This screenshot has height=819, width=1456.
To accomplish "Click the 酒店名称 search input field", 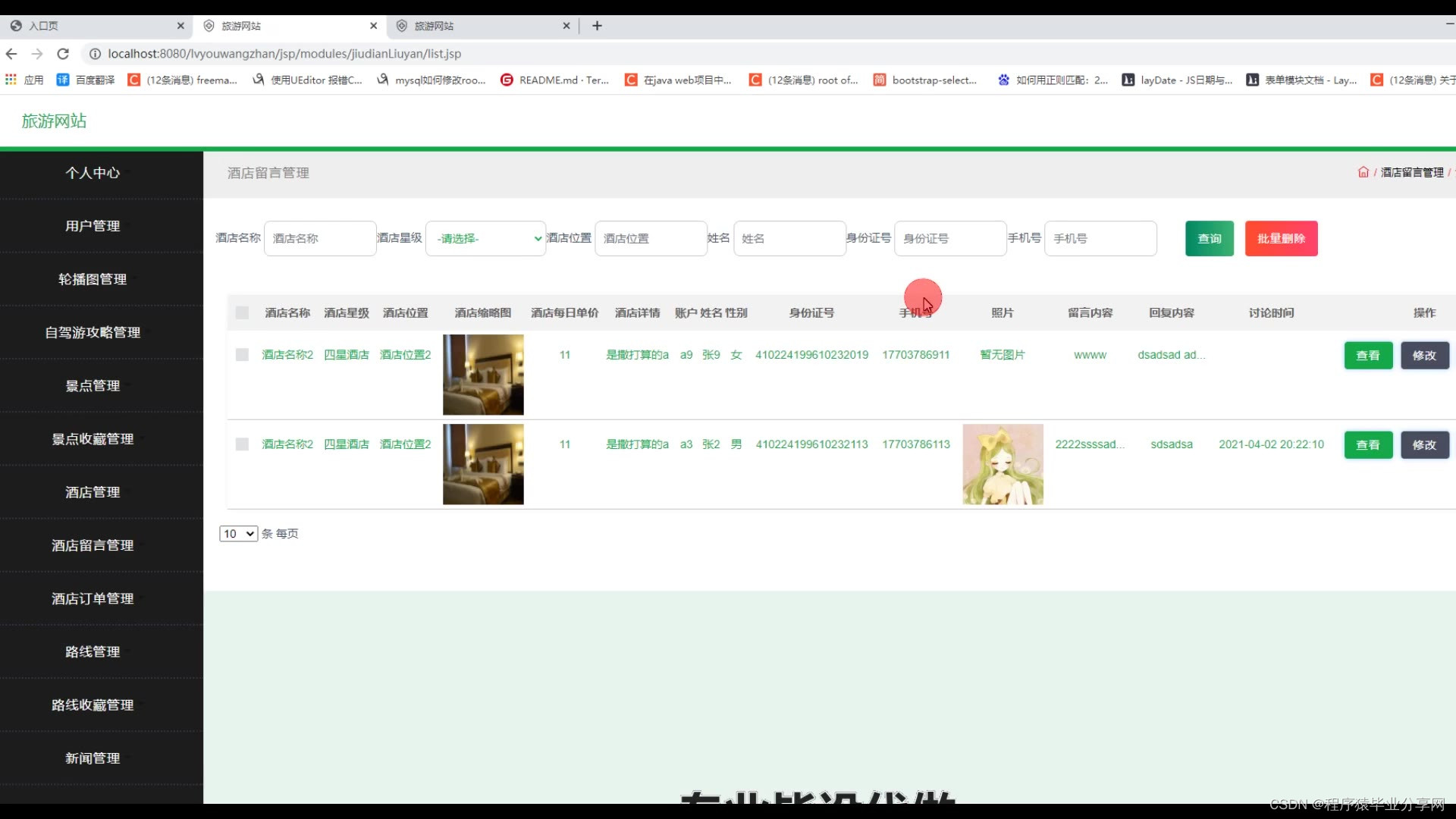I will (x=319, y=238).
